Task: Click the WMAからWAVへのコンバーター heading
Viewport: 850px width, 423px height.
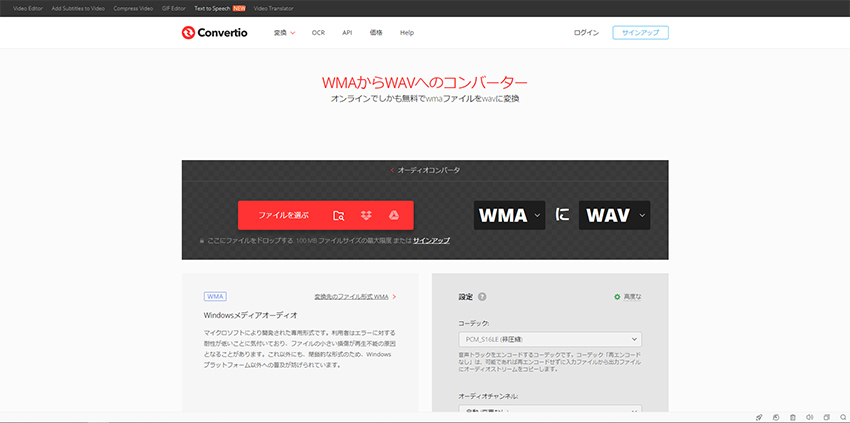Action: tap(425, 82)
